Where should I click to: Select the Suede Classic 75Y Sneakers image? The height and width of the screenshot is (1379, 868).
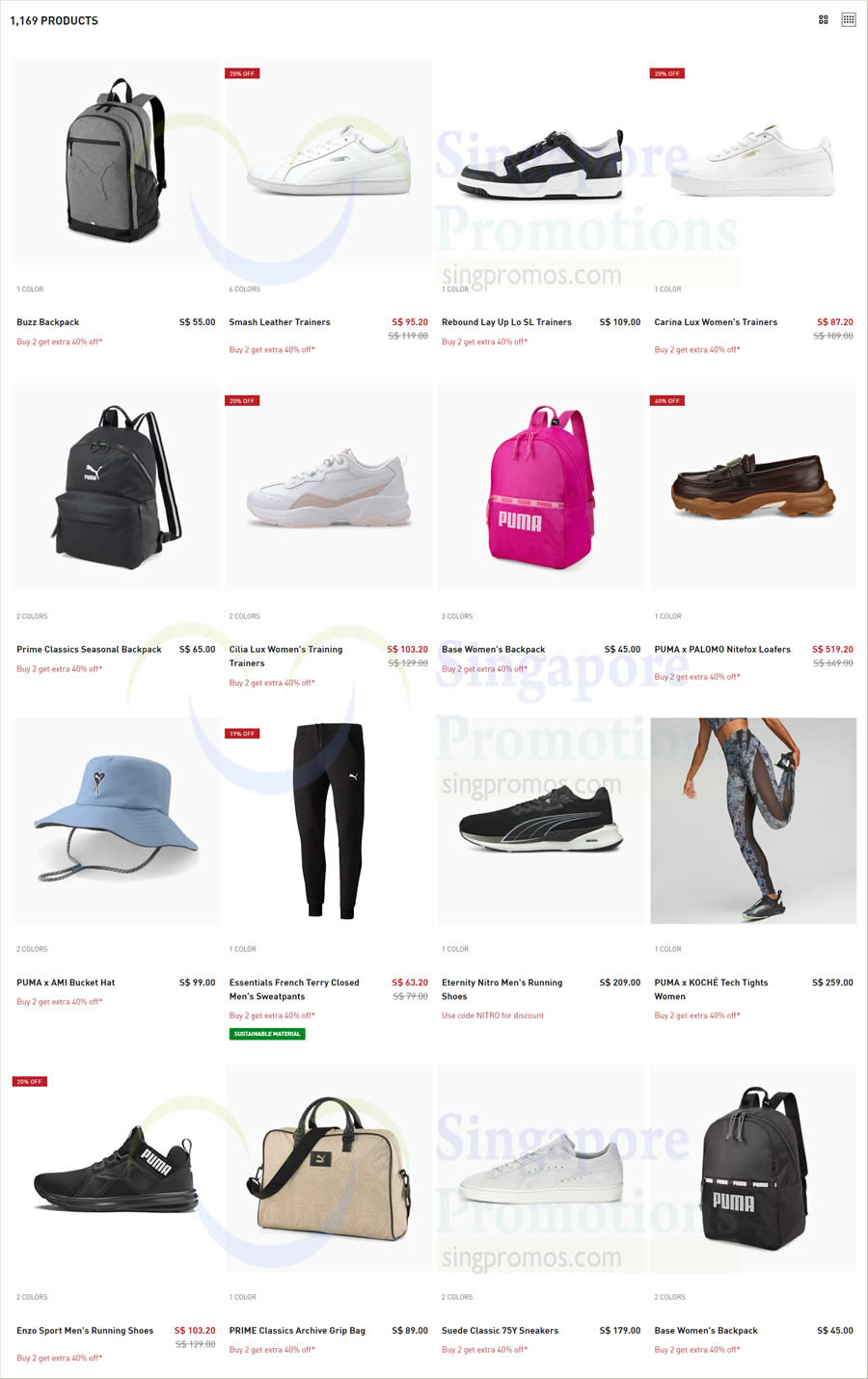(x=541, y=1168)
